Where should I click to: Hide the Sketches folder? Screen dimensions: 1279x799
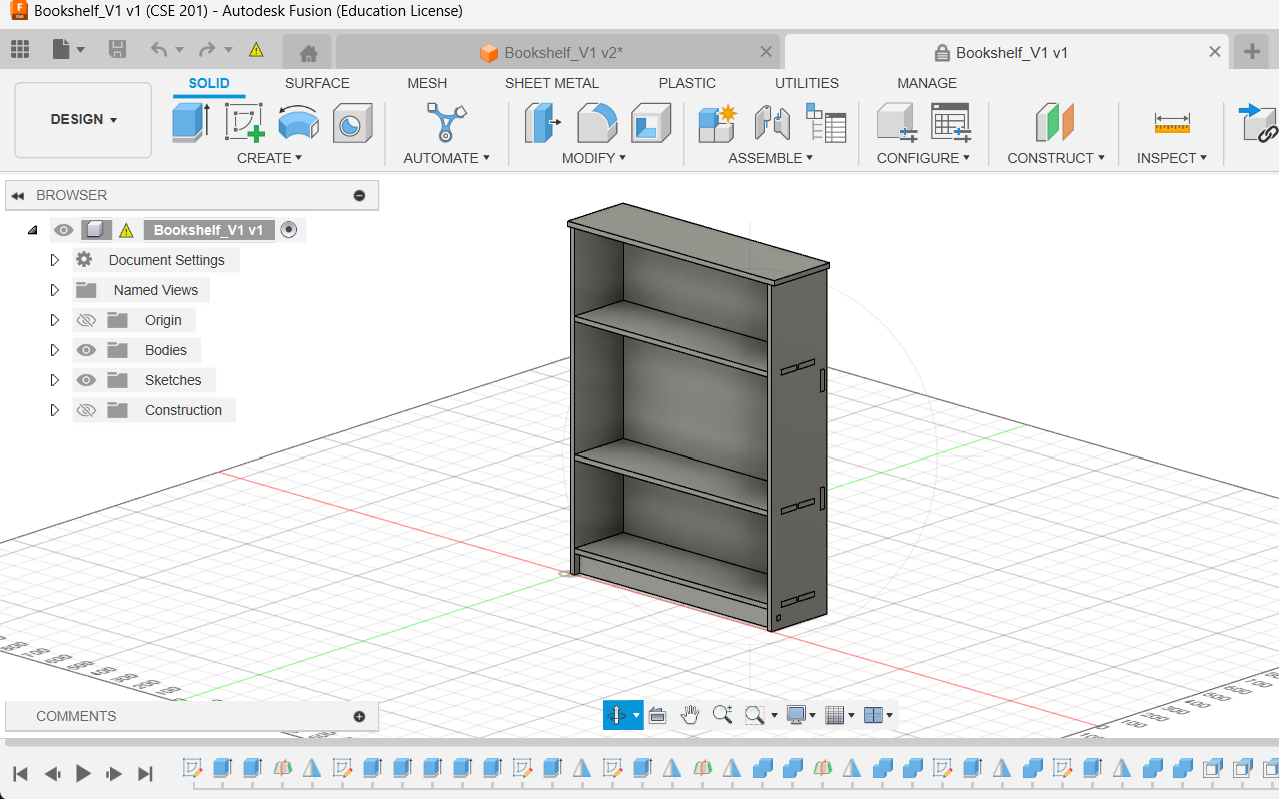pos(86,380)
